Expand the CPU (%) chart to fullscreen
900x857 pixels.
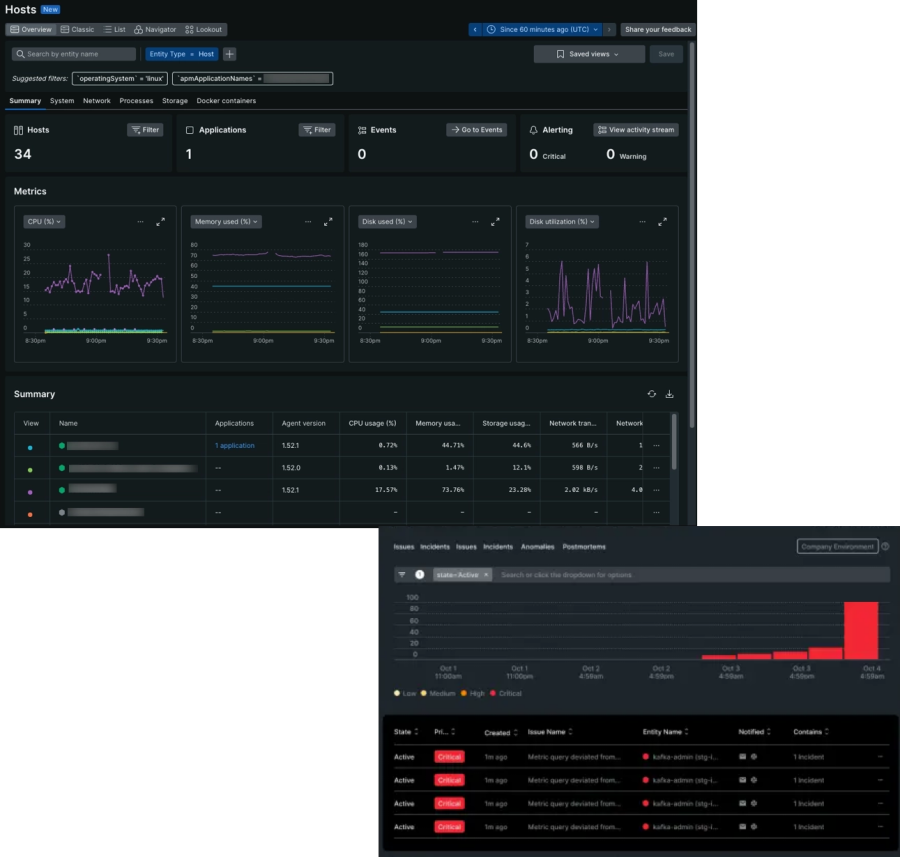pyautogui.click(x=160, y=222)
